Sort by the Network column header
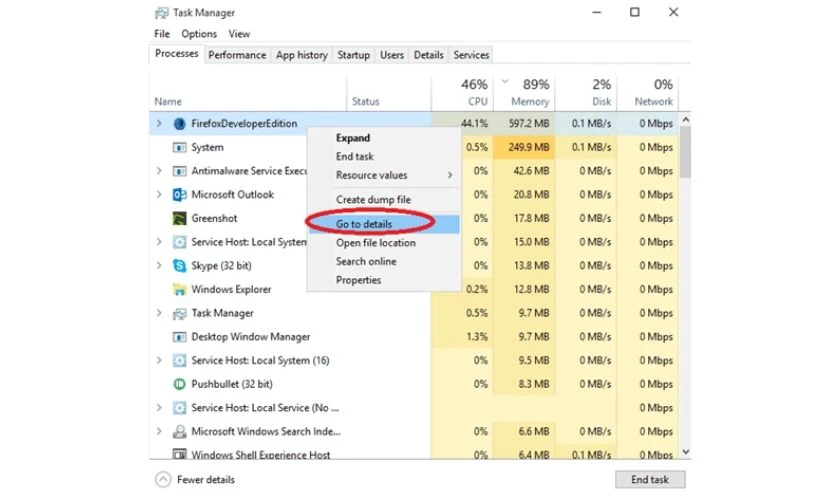This screenshot has width=840, height=500. click(x=648, y=93)
